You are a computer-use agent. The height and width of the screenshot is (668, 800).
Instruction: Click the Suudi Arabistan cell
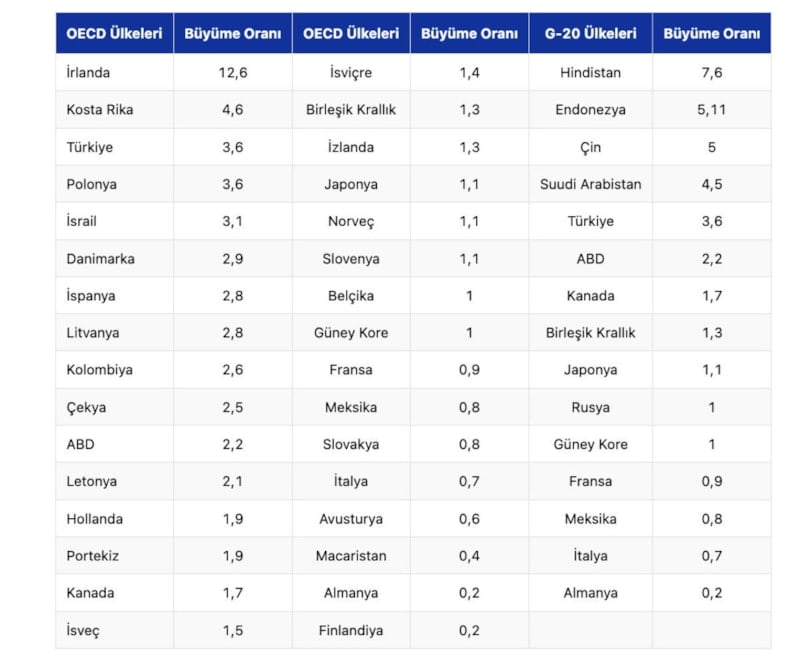tap(590, 184)
